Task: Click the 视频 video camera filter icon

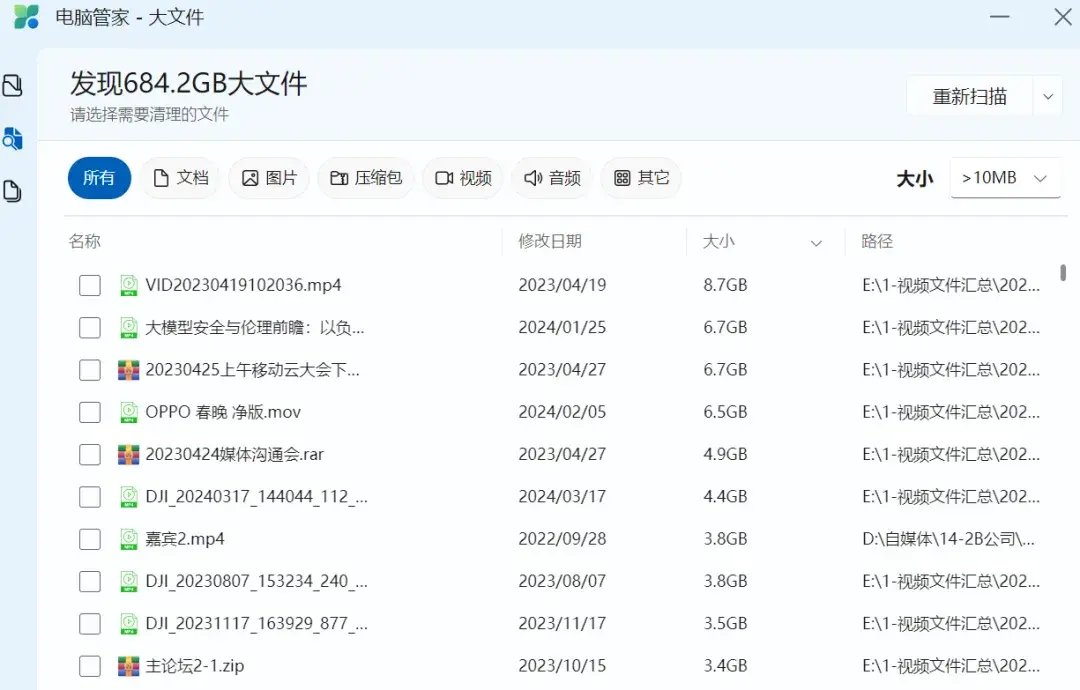Action: [442, 178]
